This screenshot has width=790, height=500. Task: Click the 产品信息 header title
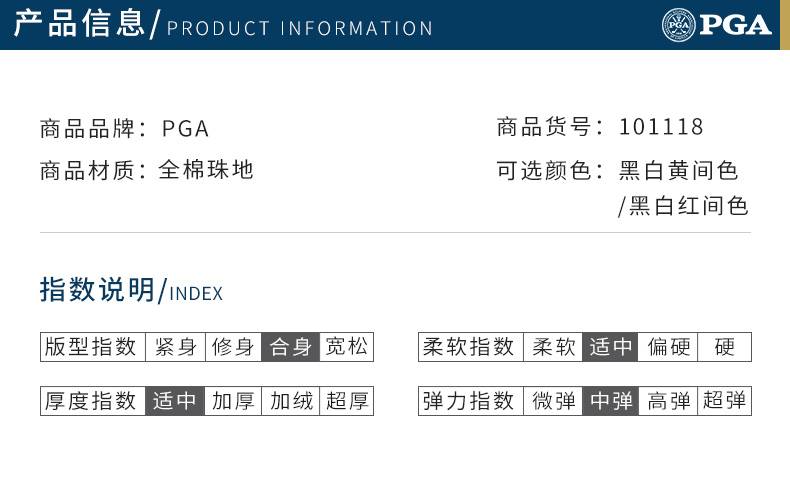pos(79,24)
